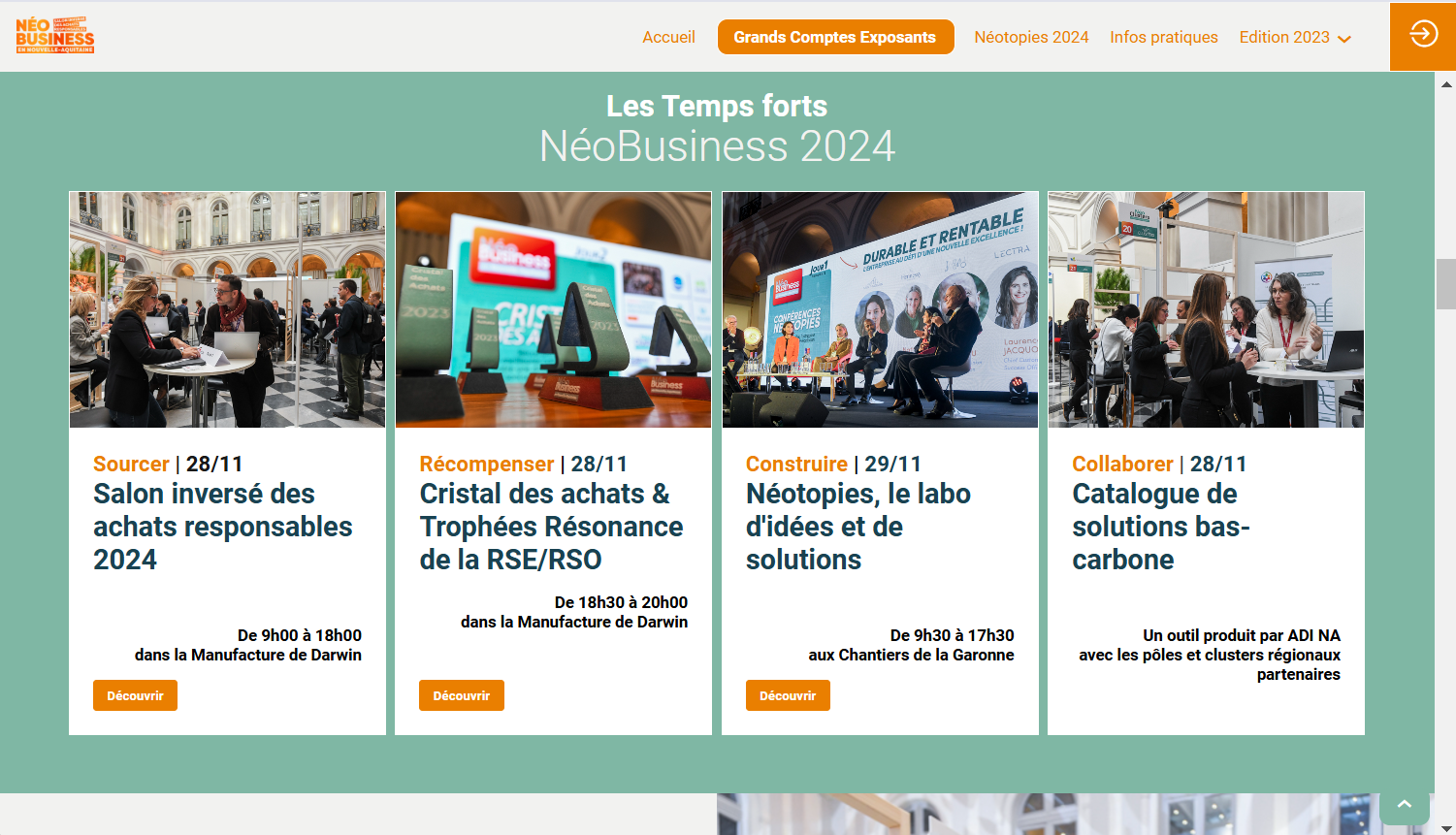The width and height of the screenshot is (1456, 835).
Task: Click the scrollbar up arrow
Action: pyautogui.click(x=1446, y=84)
